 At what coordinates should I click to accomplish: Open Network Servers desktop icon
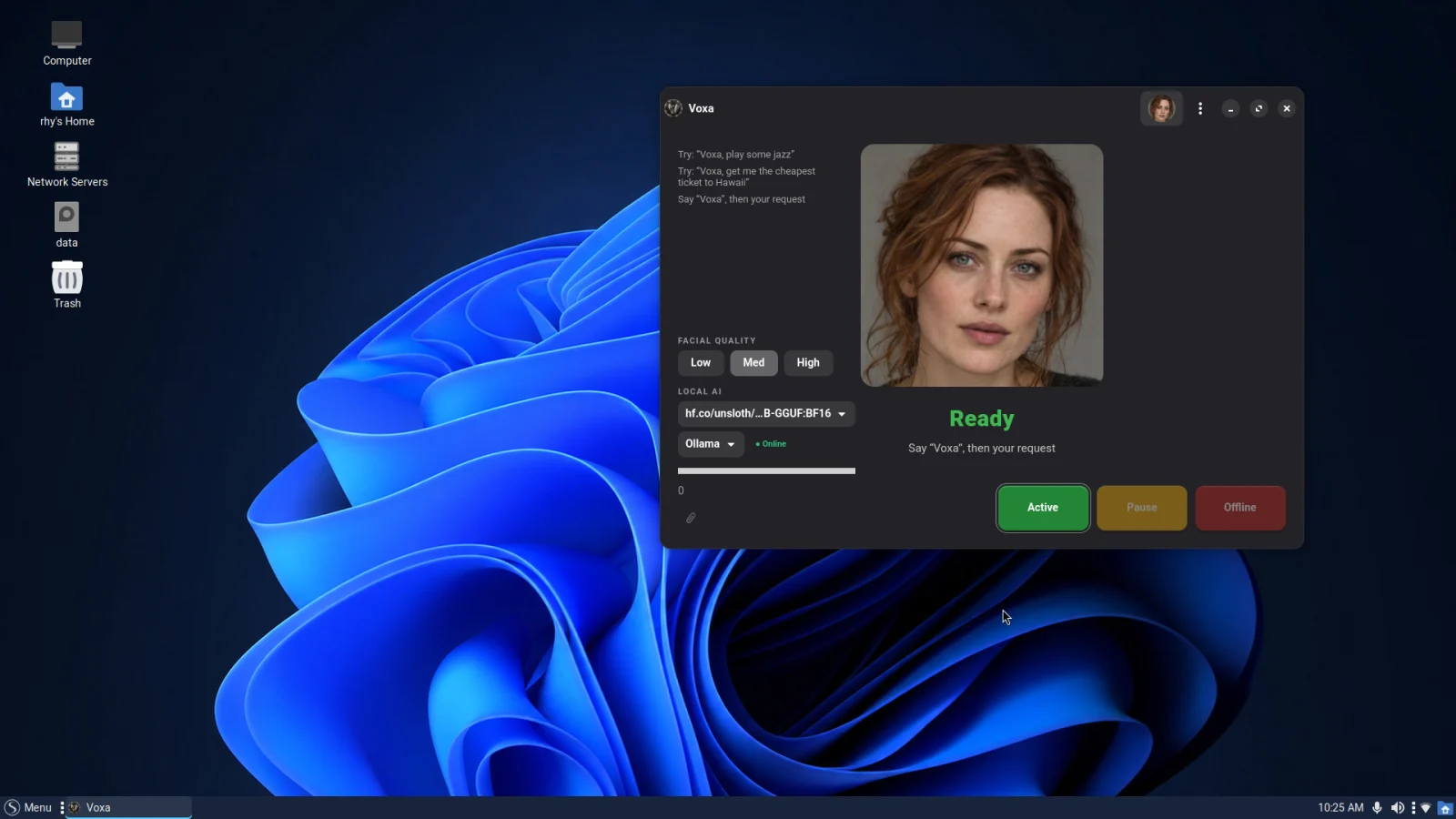tap(66, 165)
